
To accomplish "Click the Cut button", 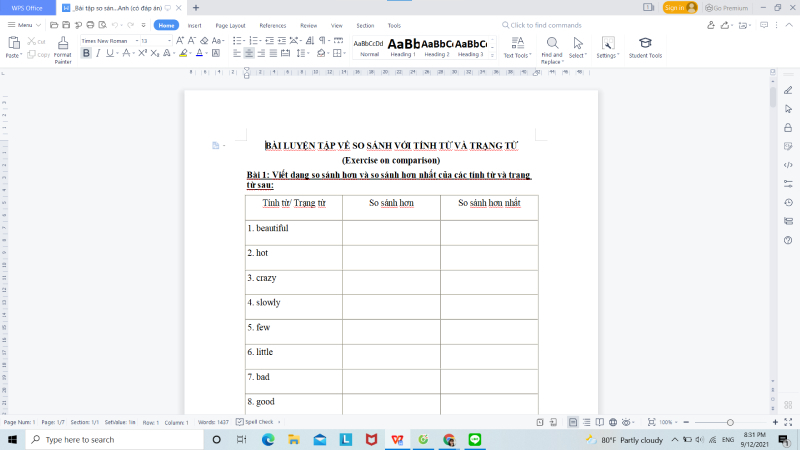I will click(x=36, y=41).
